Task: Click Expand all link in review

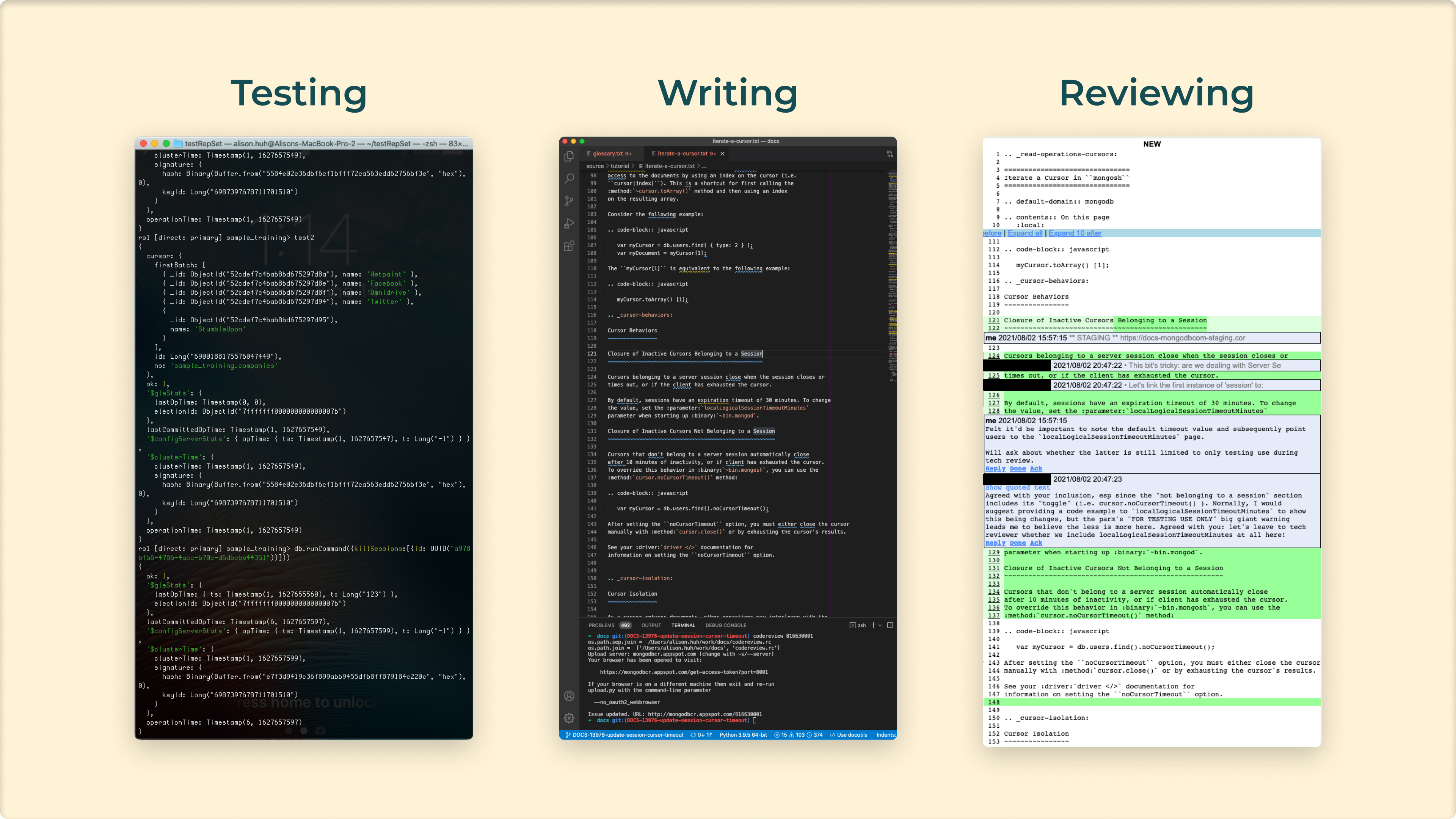Action: pyautogui.click(x=1025, y=233)
